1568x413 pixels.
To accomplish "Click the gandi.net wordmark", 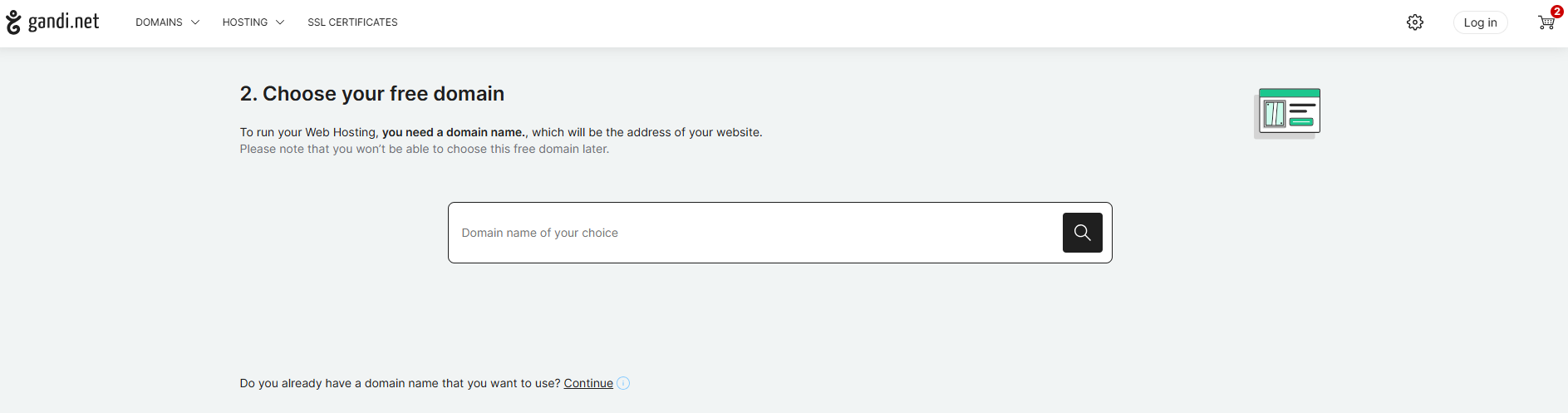I will pos(63,22).
